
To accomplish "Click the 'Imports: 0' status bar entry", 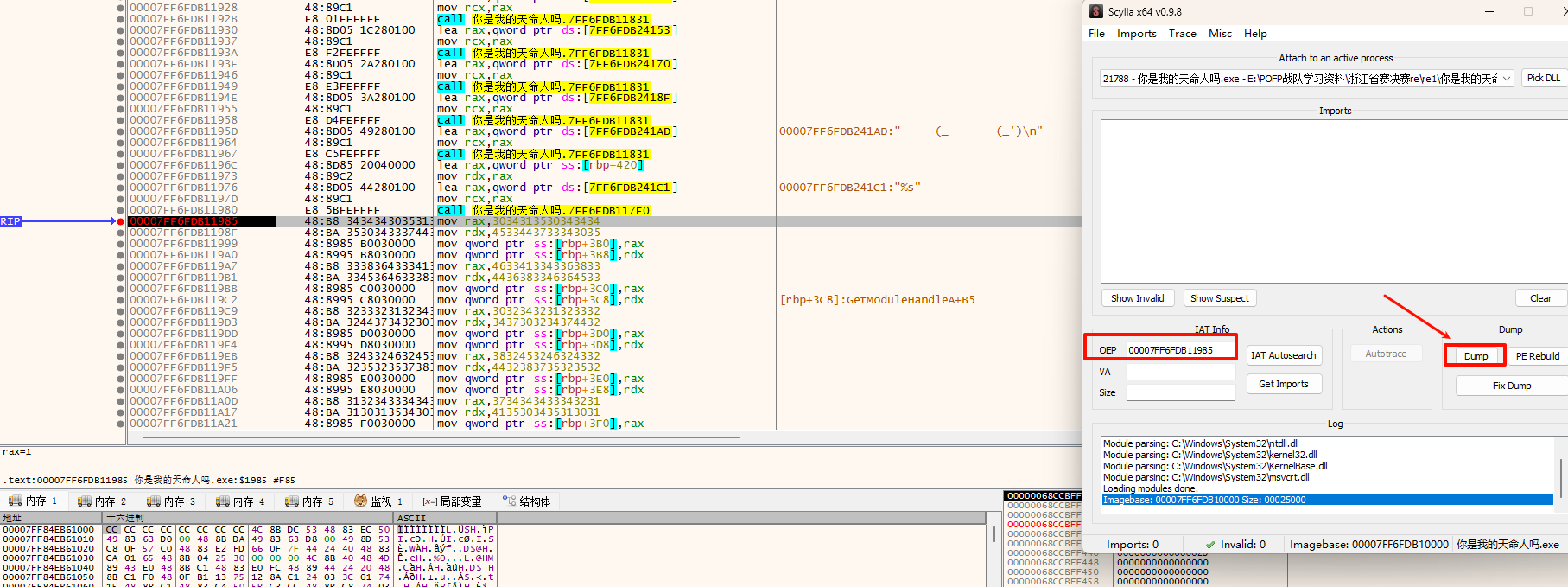I will (1133, 545).
